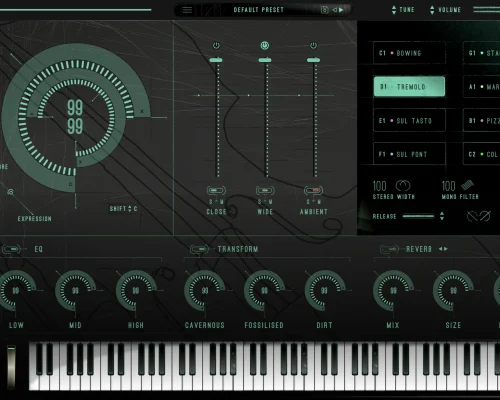Select the C2 Col articulation
The height and width of the screenshot is (400, 500).
482,154
